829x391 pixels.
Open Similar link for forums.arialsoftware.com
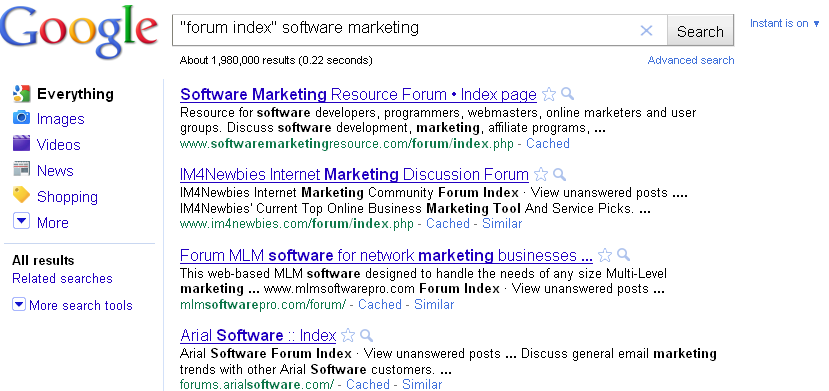(x=421, y=384)
